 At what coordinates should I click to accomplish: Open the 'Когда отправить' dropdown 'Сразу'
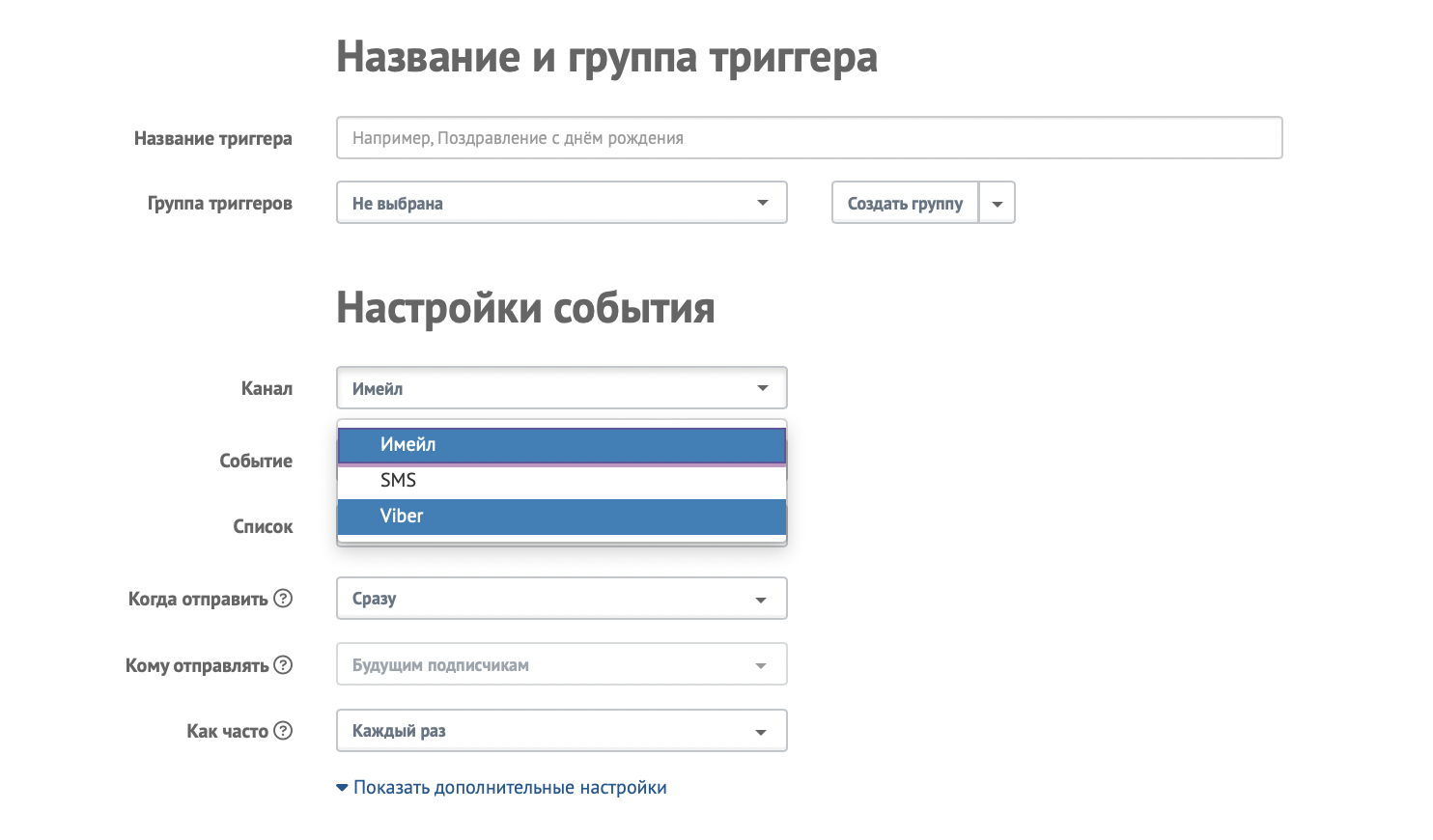tap(562, 599)
